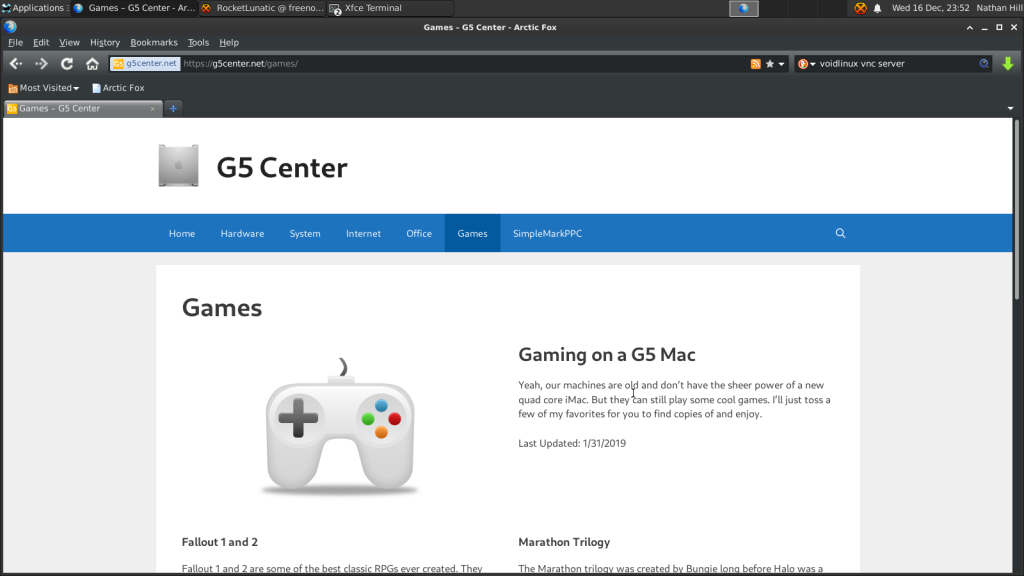Viewport: 1024px width, 576px height.
Task: Select the Games – G5 Center tab
Action: 82,108
